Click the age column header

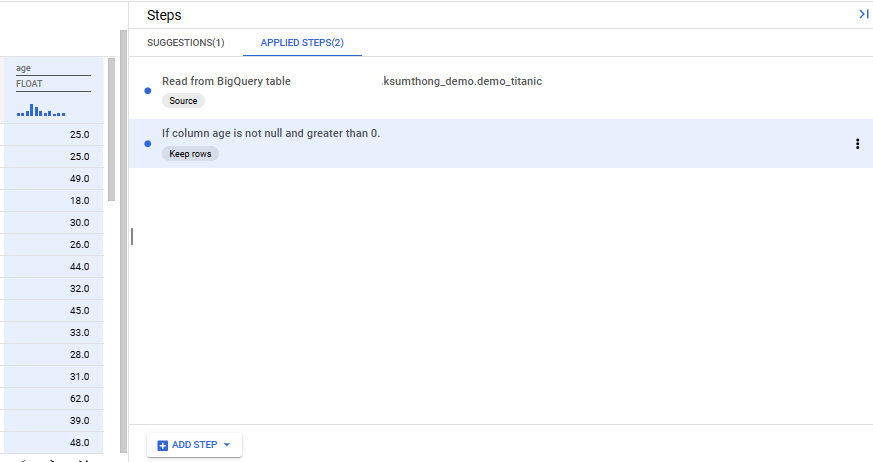pyautogui.click(x=24, y=68)
